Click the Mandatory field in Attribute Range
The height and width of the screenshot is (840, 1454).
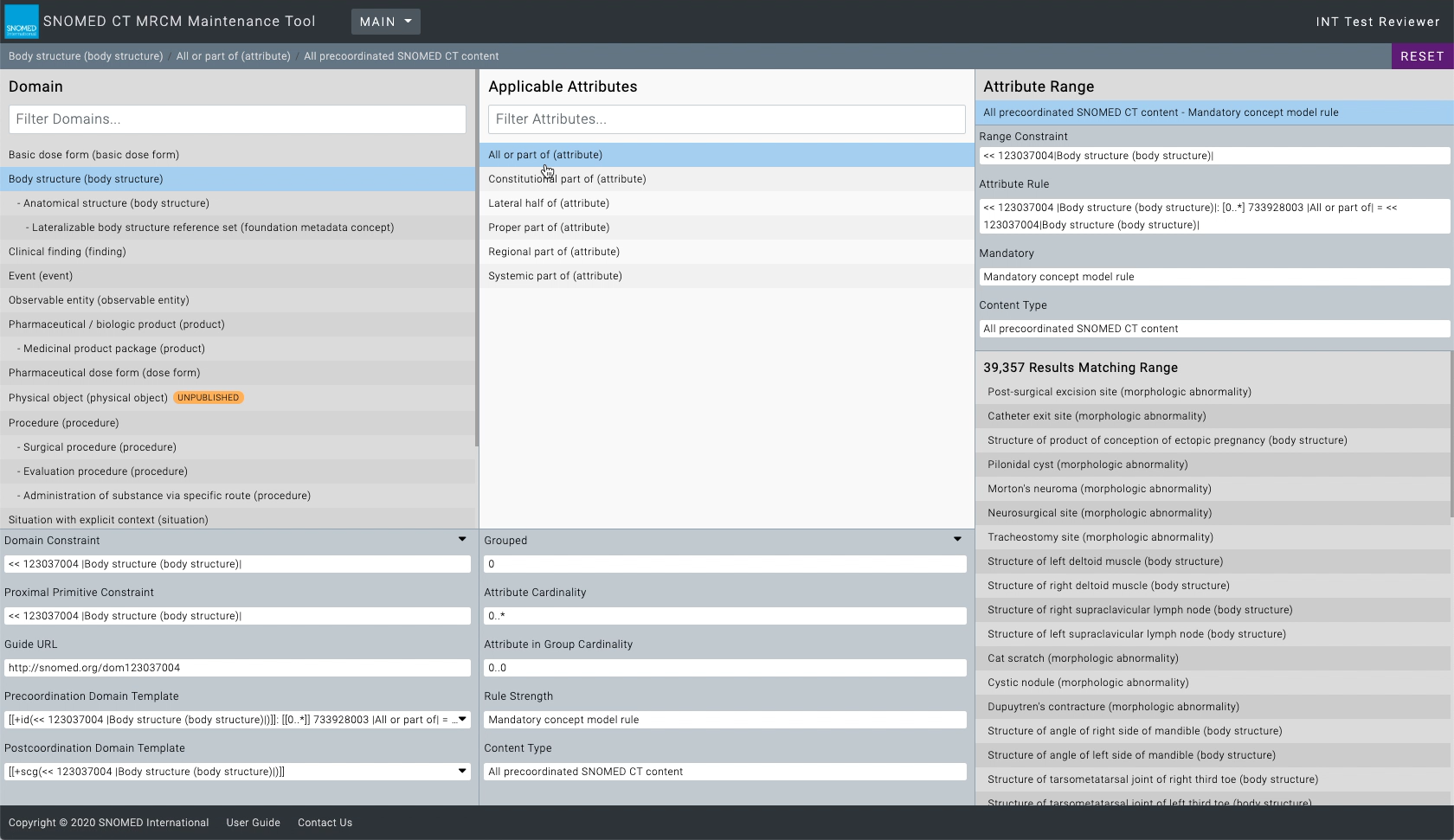coord(1214,277)
